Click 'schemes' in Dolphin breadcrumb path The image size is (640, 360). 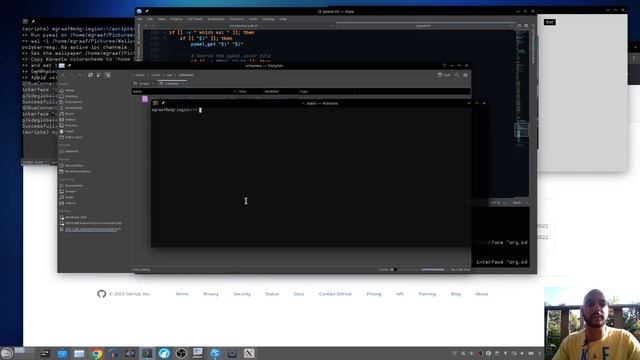[186, 75]
